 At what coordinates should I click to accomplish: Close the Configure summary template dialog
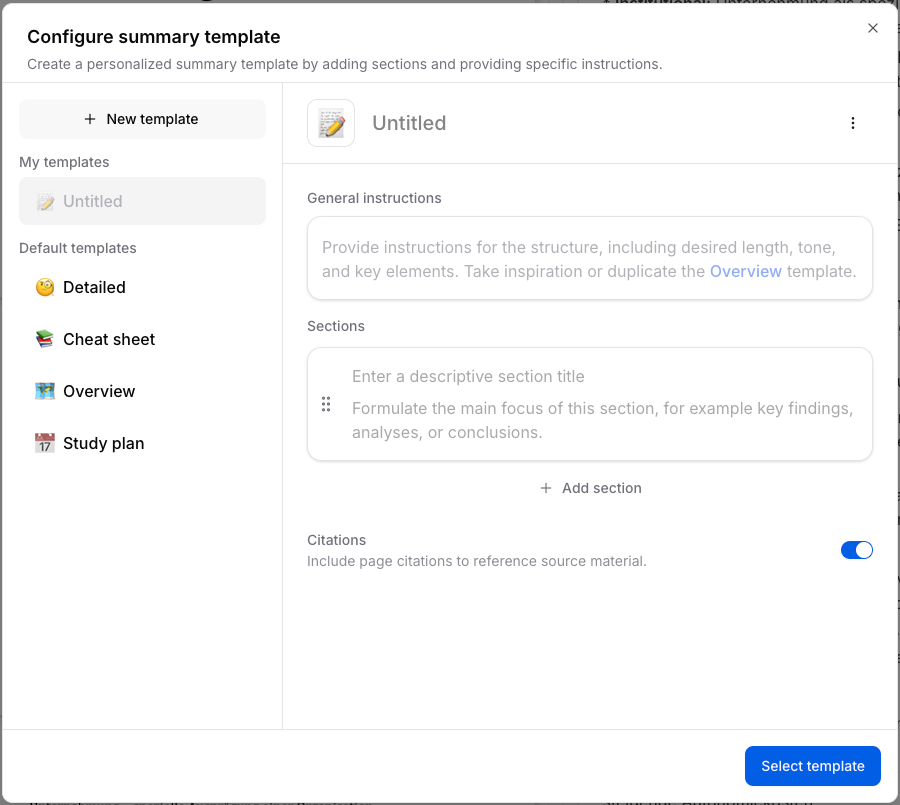[873, 28]
